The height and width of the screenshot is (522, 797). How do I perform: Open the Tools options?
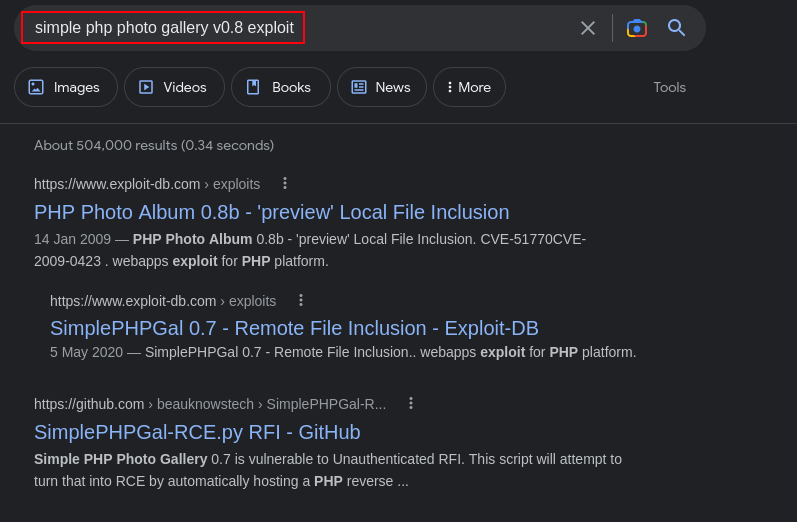click(669, 87)
